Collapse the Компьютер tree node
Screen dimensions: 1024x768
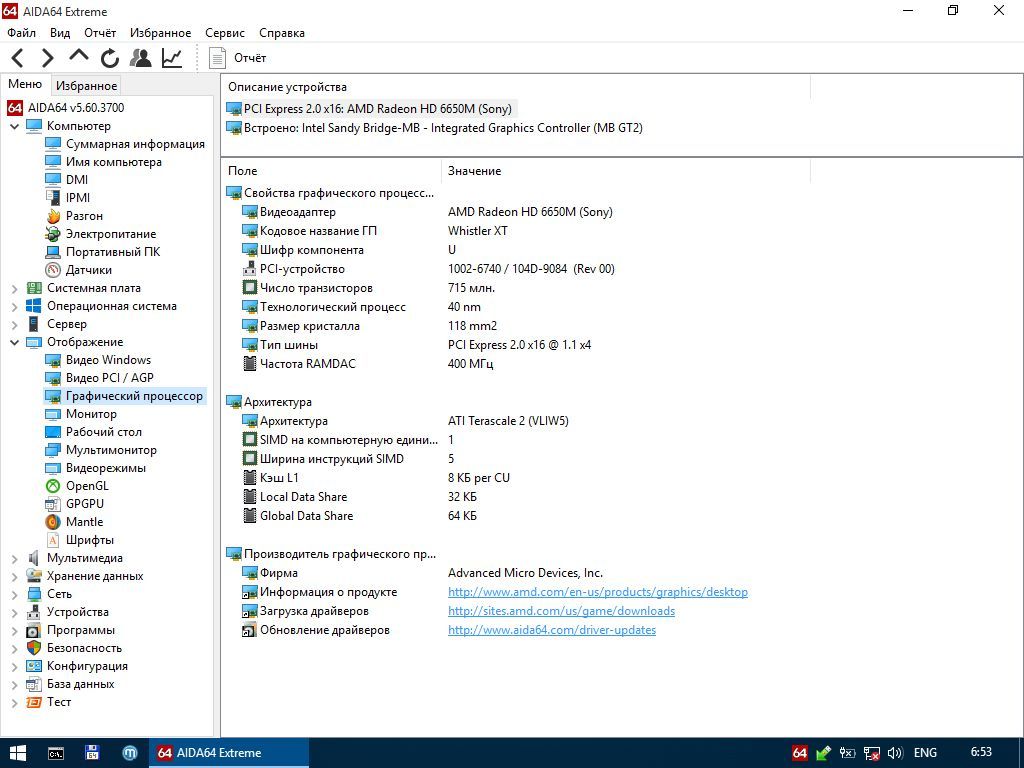pyautogui.click(x=14, y=126)
